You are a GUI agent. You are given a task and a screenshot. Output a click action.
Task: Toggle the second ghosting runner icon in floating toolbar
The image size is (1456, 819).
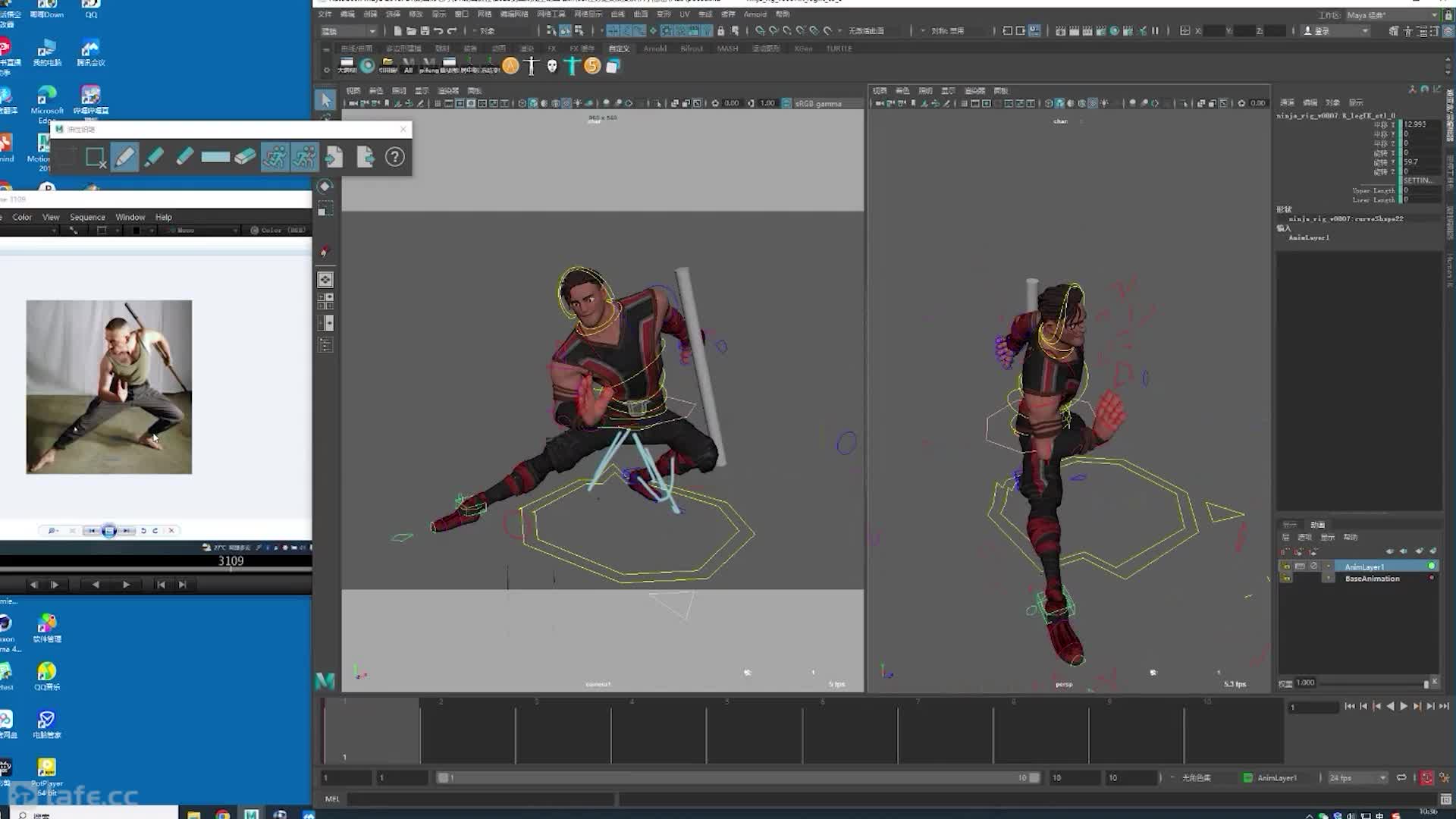[x=305, y=157]
